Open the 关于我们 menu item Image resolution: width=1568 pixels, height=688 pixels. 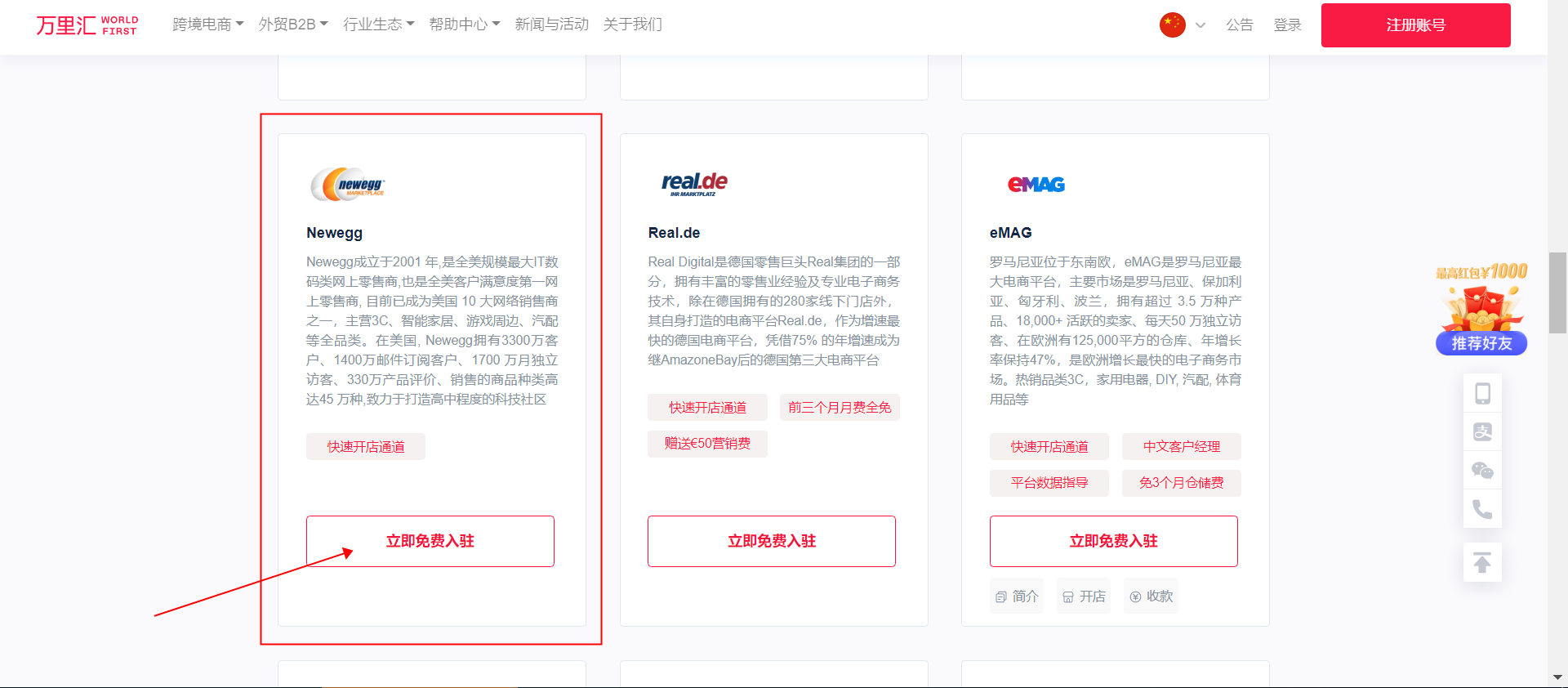tap(633, 25)
